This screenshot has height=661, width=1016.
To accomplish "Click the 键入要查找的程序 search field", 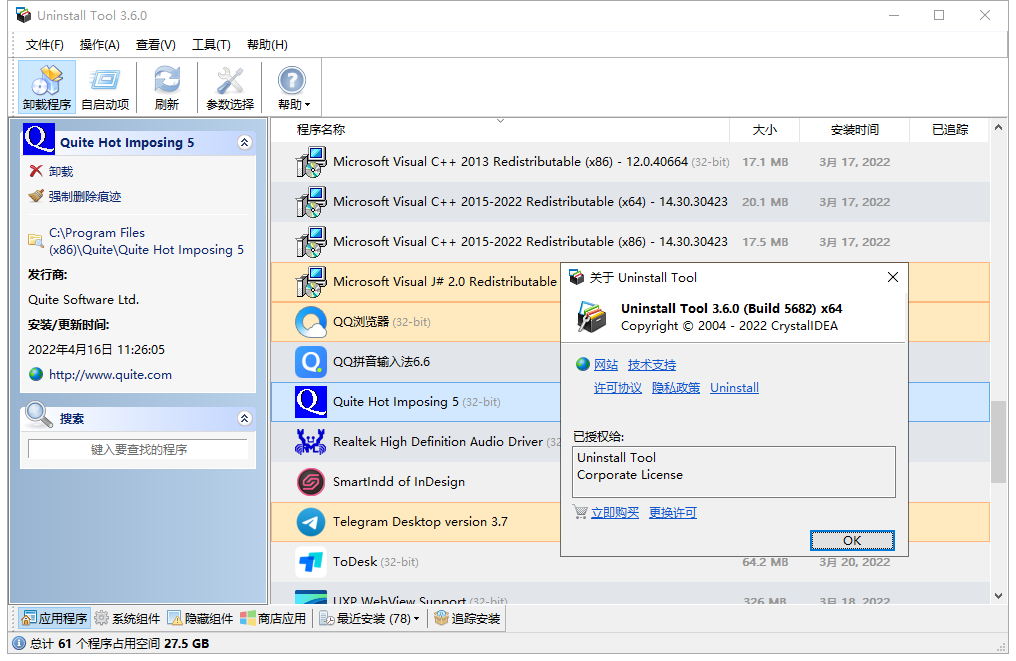I will click(x=138, y=449).
